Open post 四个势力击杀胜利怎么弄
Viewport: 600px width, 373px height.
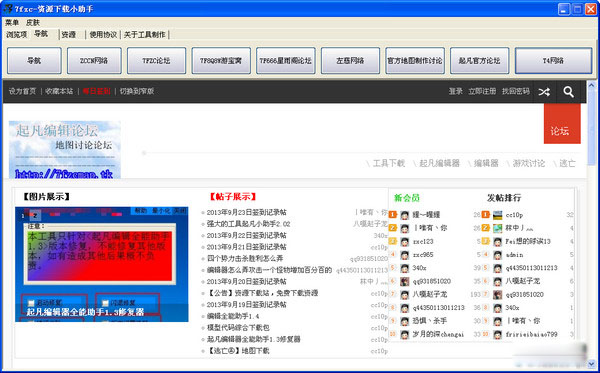pyautogui.click(x=245, y=259)
